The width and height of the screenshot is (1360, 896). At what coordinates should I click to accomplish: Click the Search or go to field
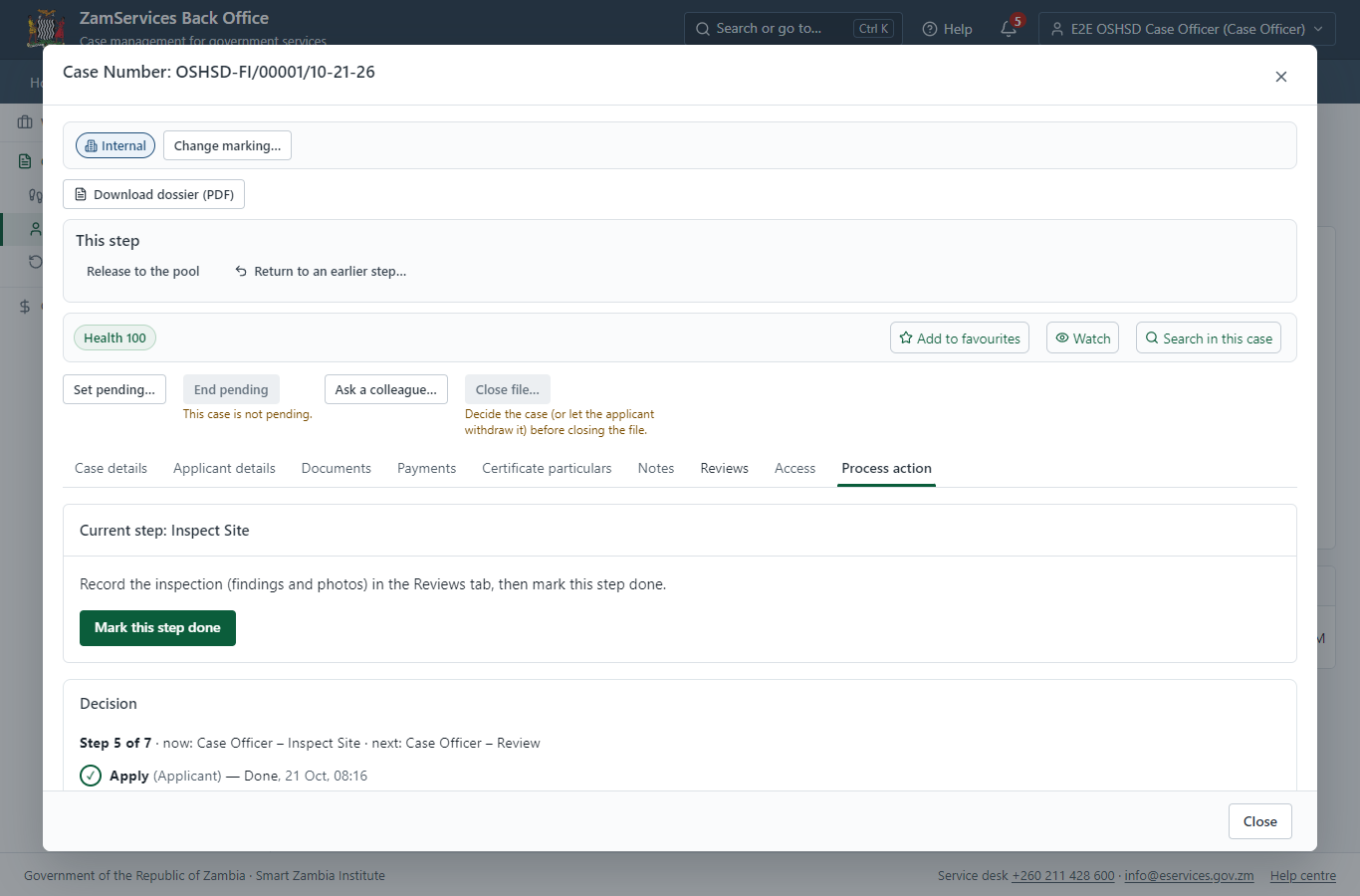tap(793, 29)
